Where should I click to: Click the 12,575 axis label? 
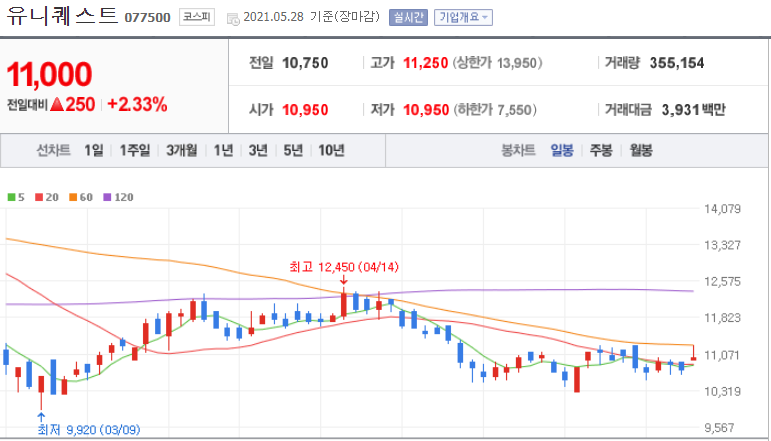722,282
